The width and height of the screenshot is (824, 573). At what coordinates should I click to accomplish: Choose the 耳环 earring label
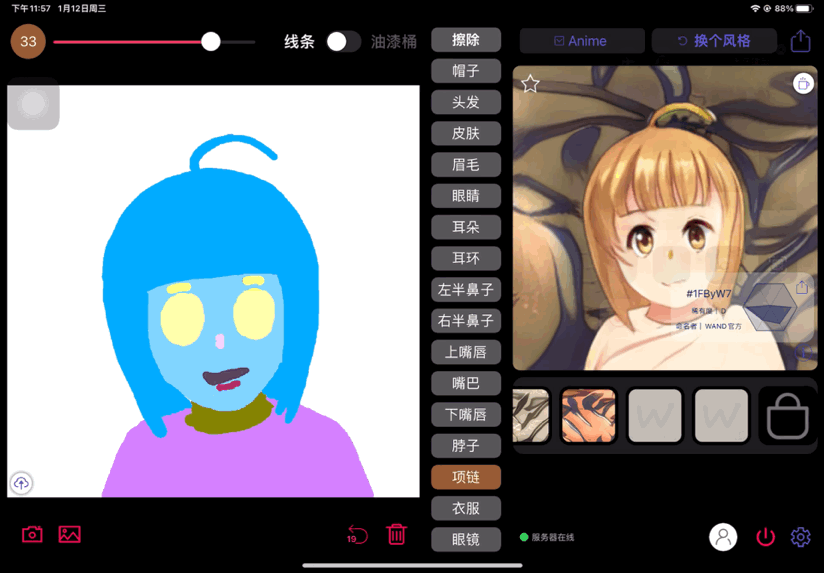point(466,258)
